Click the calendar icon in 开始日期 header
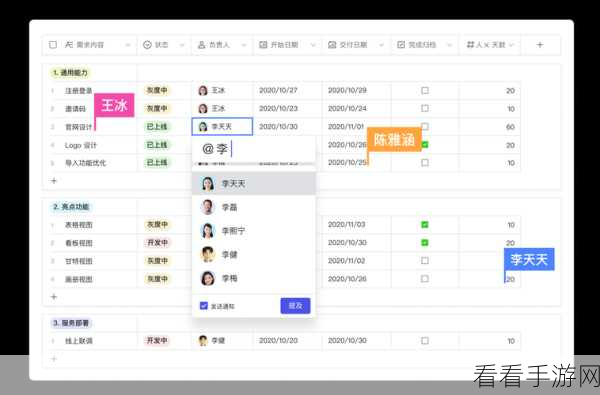The image size is (600, 395). click(x=263, y=45)
